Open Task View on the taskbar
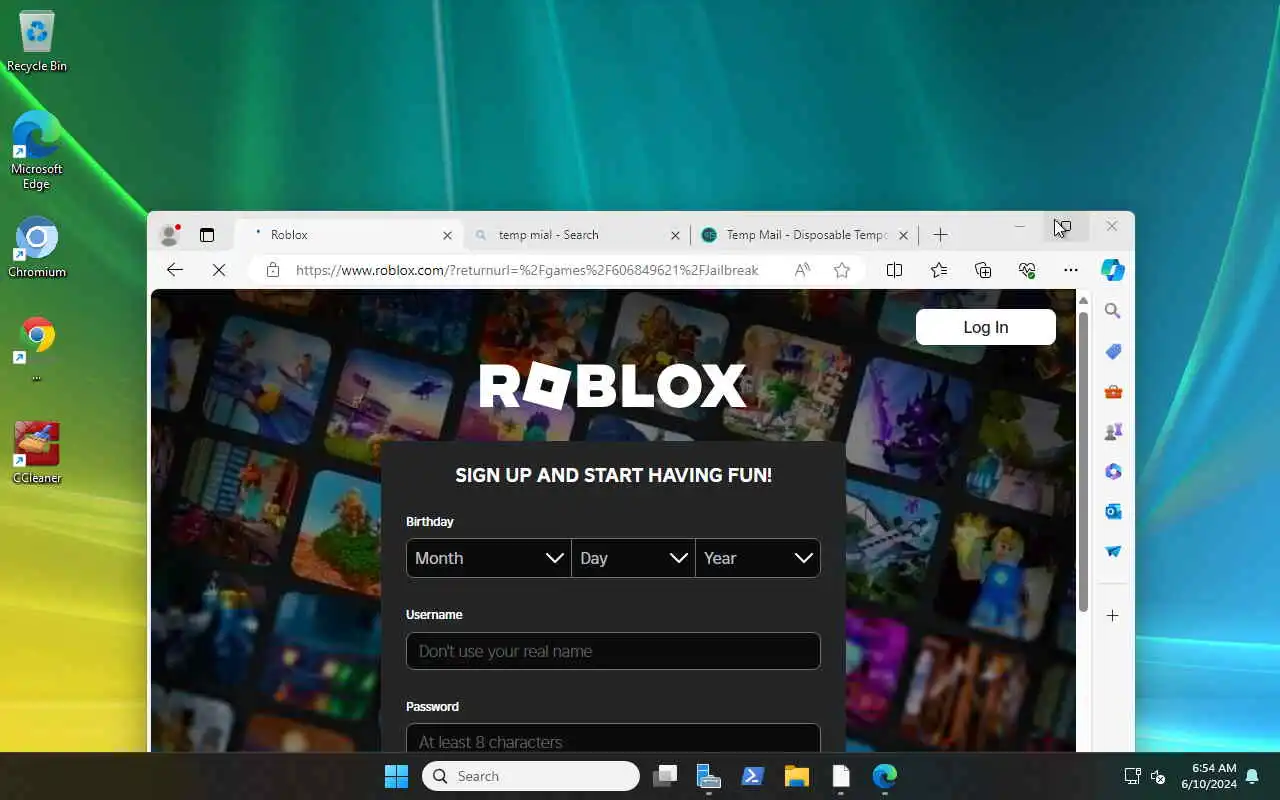The height and width of the screenshot is (800, 1280). (665, 776)
